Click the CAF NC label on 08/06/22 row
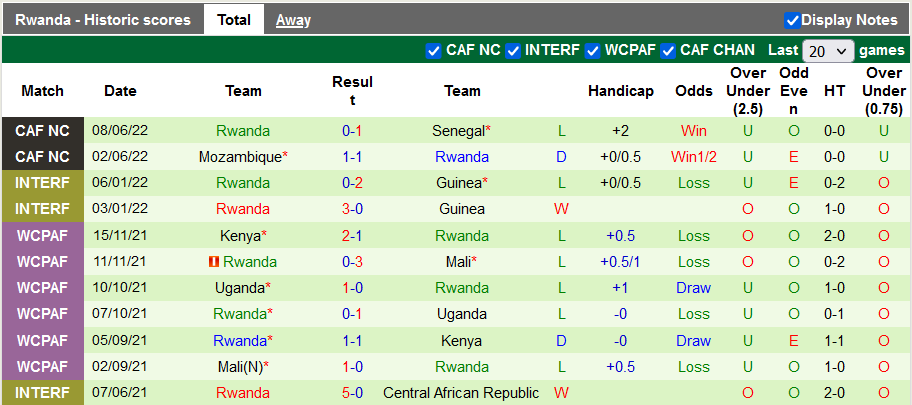 [x=43, y=131]
